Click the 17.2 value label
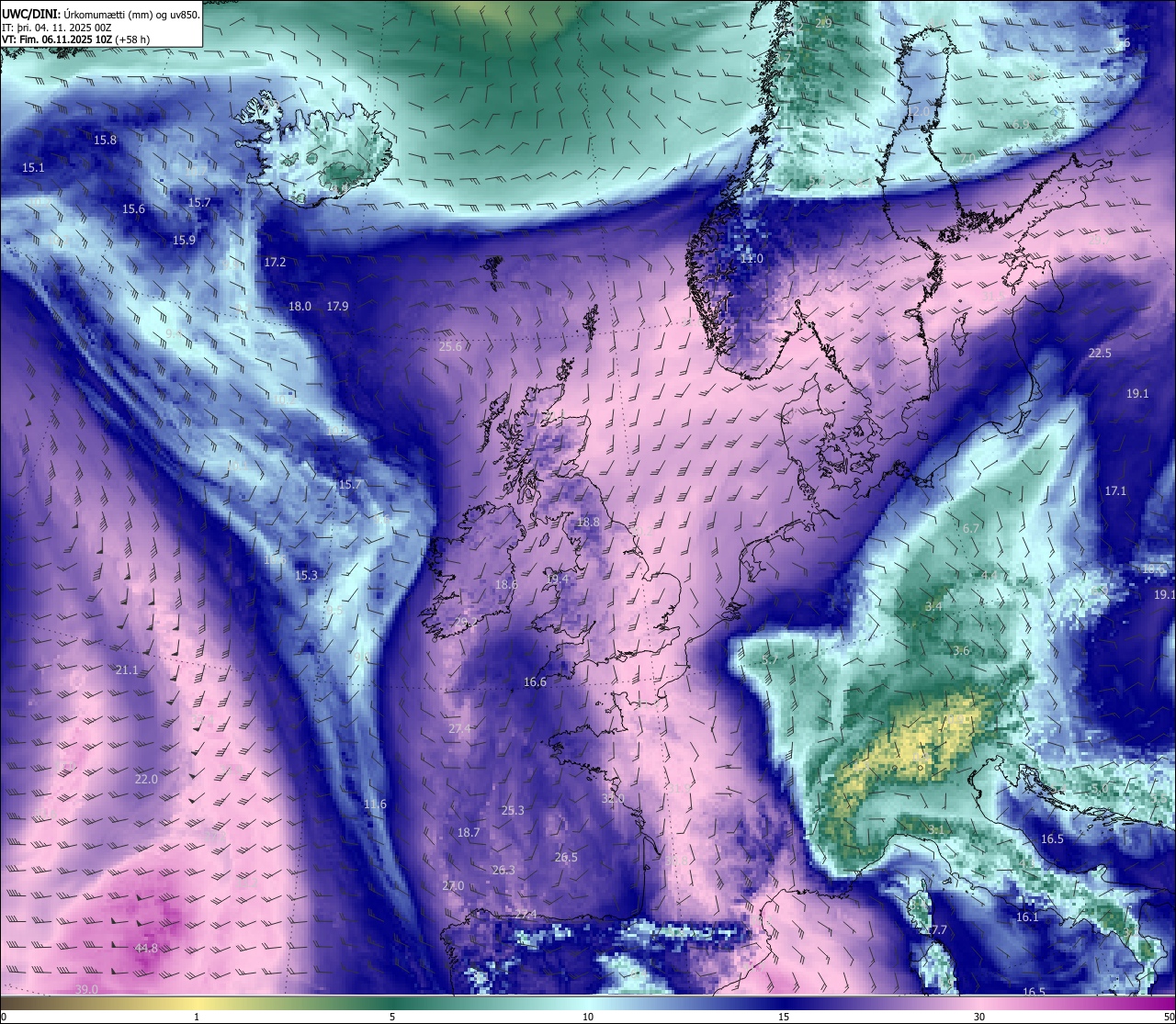The image size is (1176, 1024). click(x=275, y=263)
